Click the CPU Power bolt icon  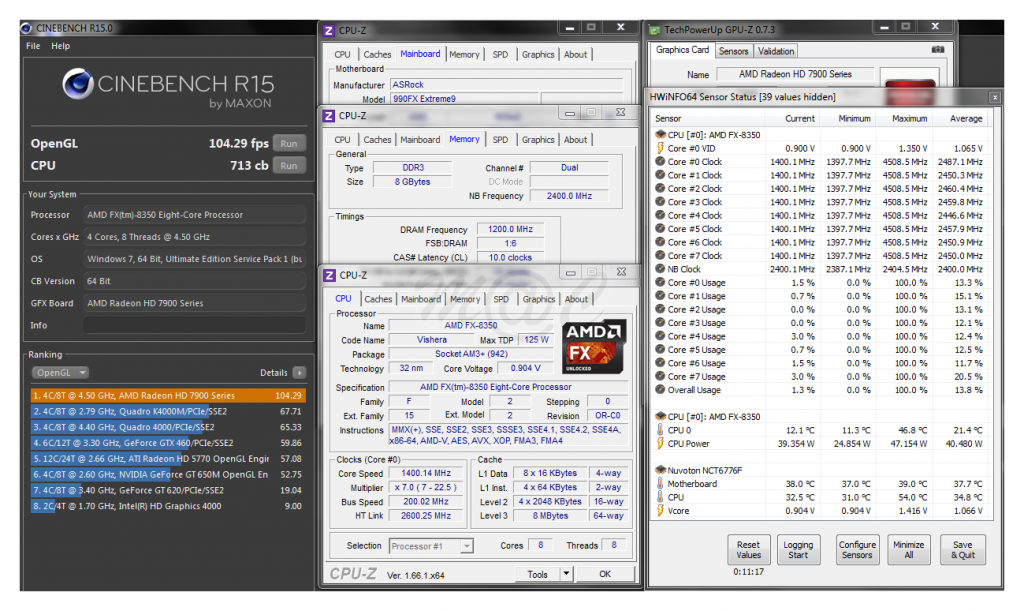pos(660,443)
